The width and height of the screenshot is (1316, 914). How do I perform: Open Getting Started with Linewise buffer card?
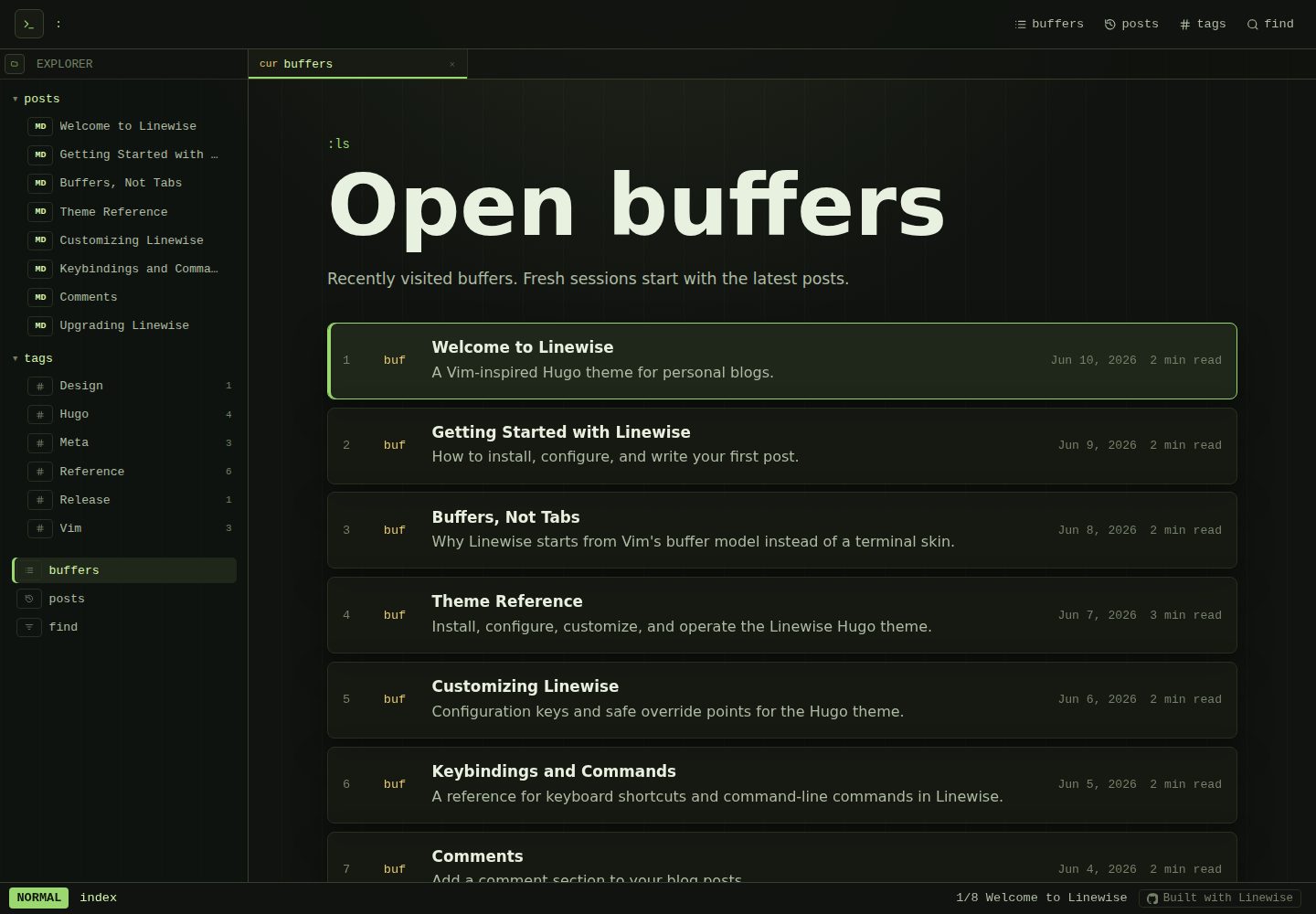click(x=782, y=446)
